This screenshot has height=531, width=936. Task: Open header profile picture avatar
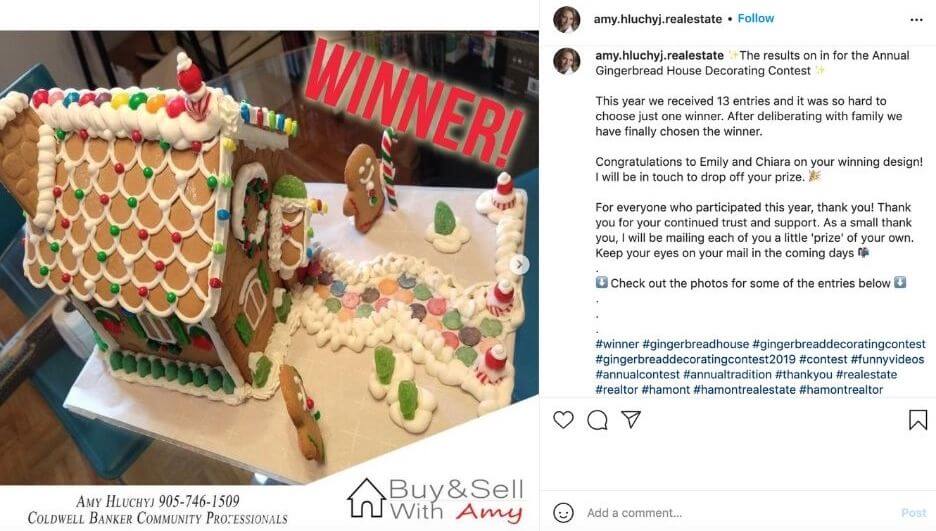566,19
